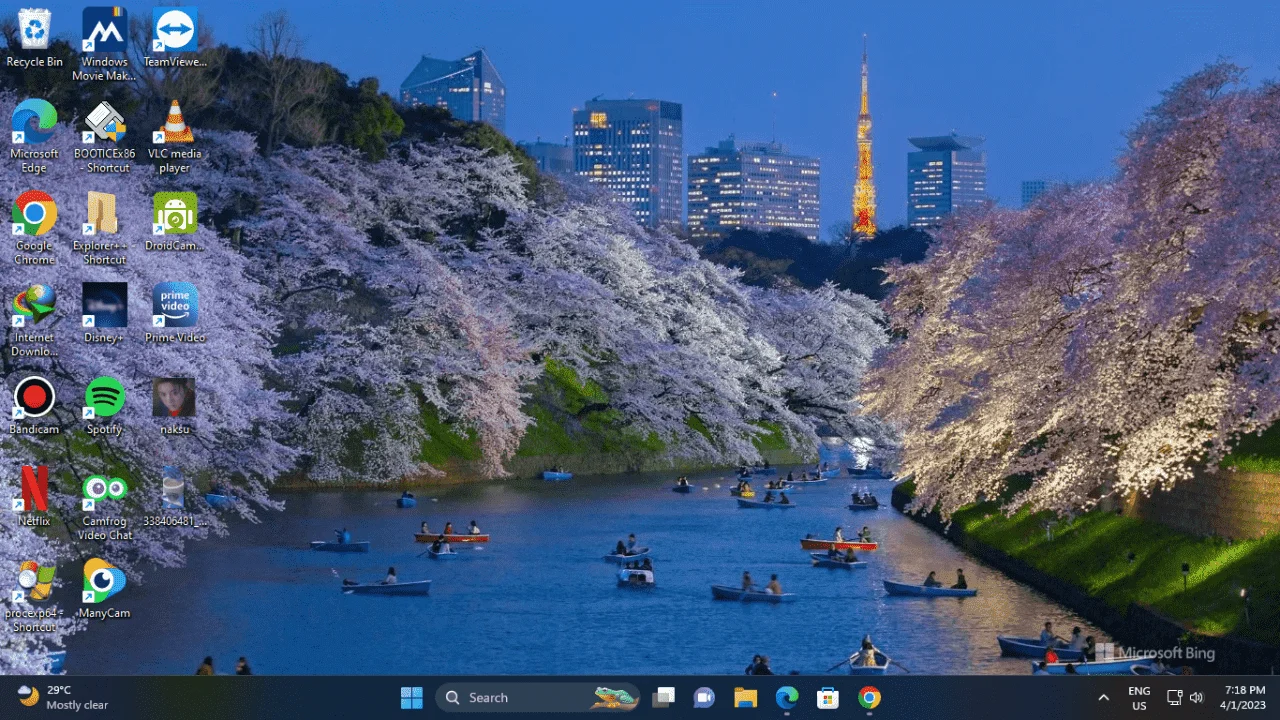Select Microsoft Edge desktop icon

[34, 137]
